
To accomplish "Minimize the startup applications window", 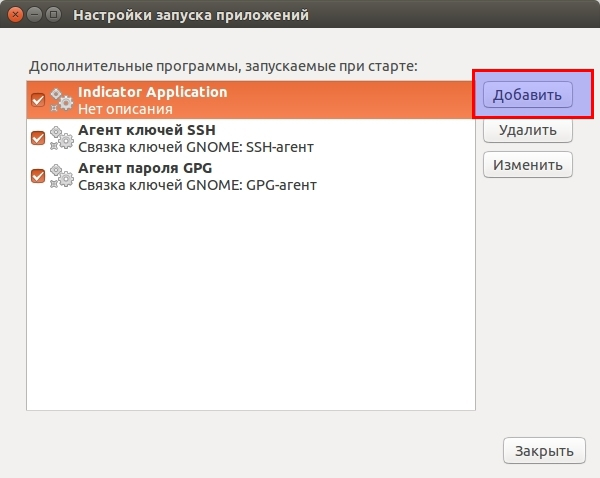I will [x=33, y=16].
